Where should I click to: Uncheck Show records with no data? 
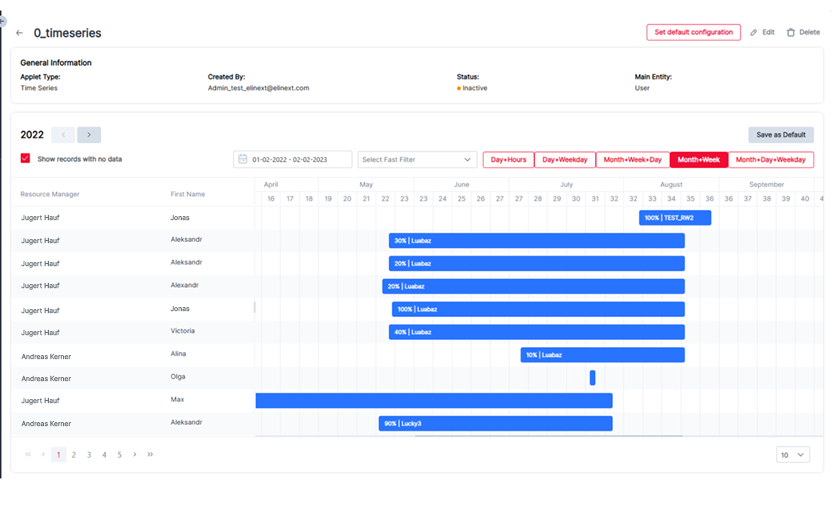point(26,159)
